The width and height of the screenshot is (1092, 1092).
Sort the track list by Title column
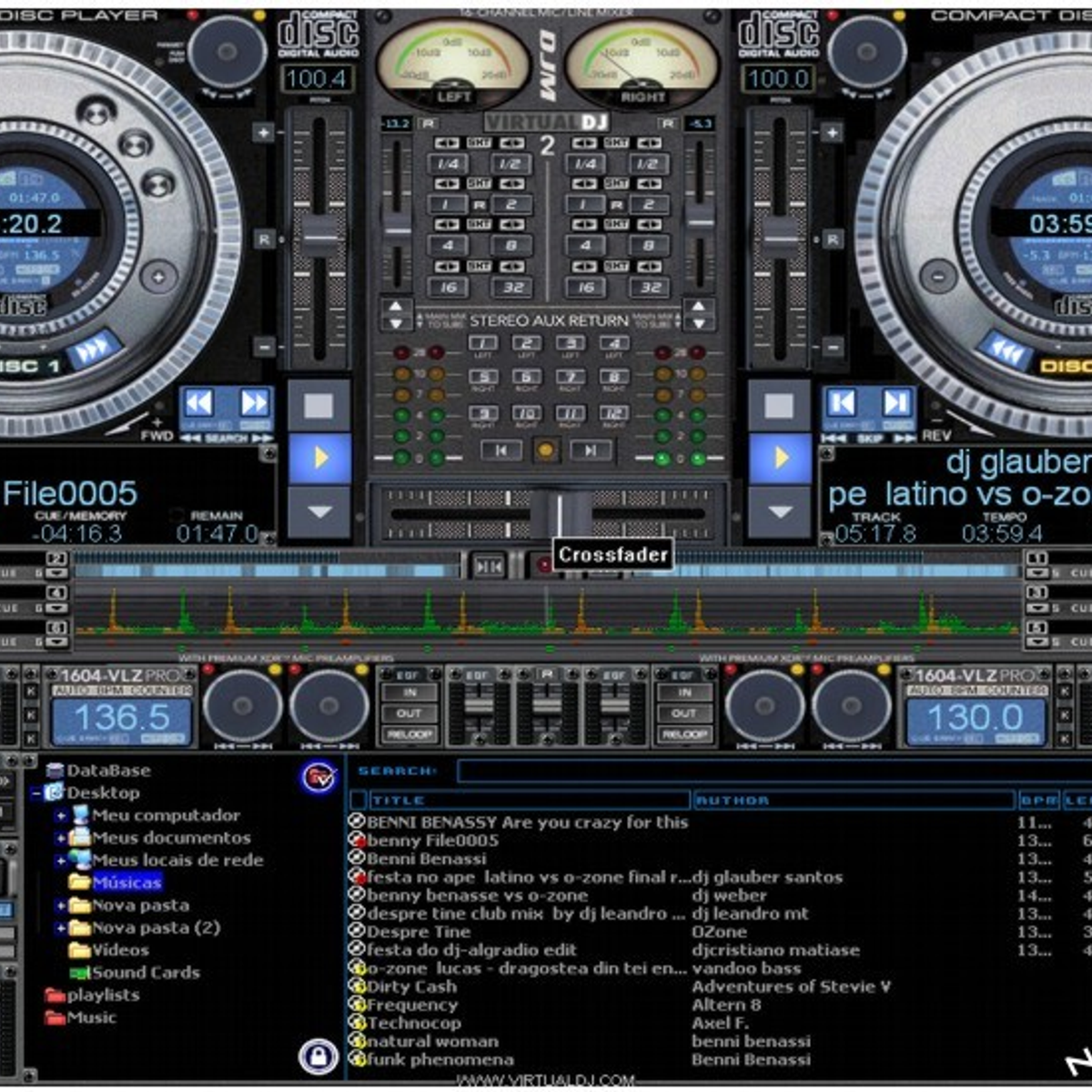point(529,801)
